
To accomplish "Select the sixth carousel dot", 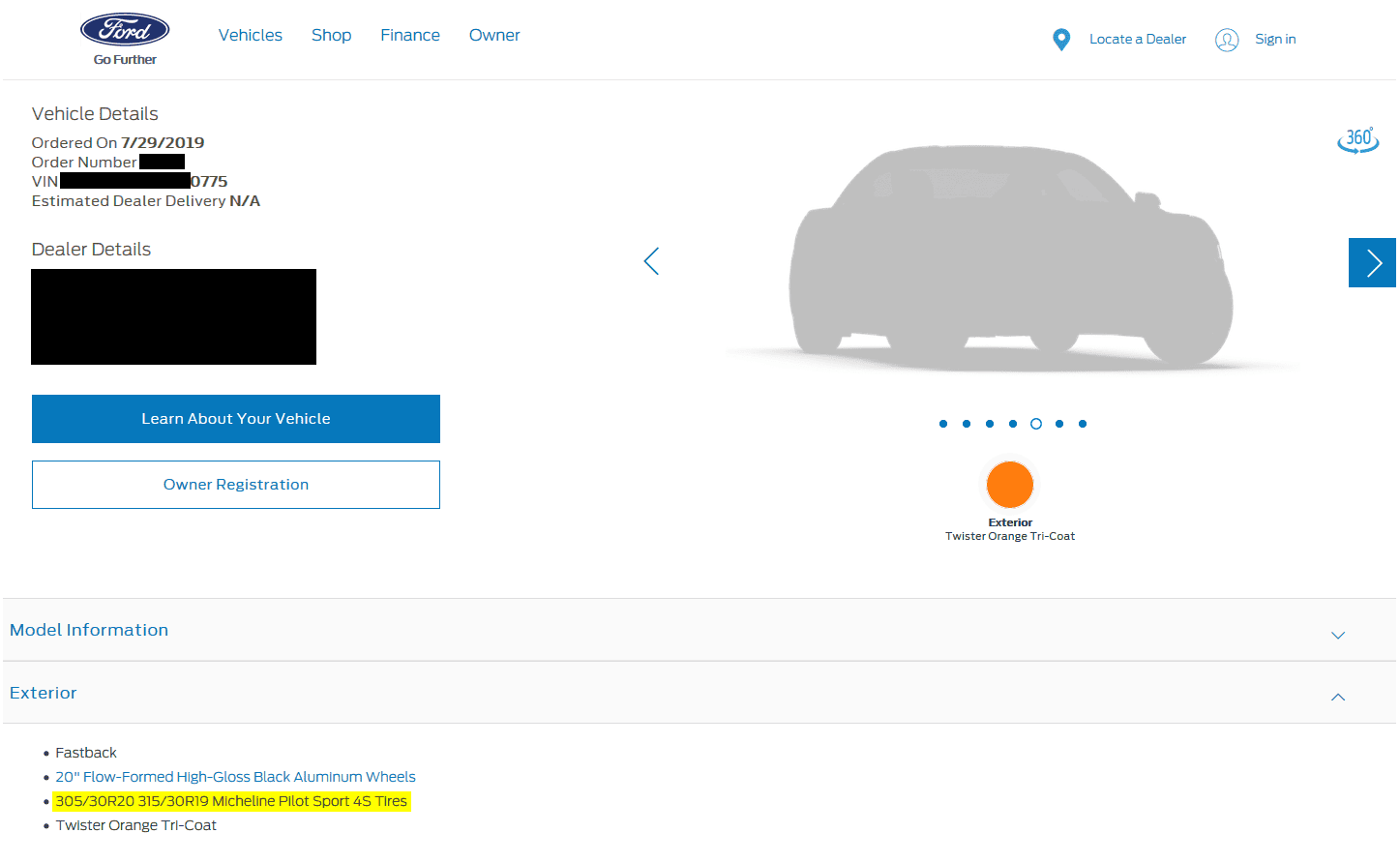I will coord(1059,424).
